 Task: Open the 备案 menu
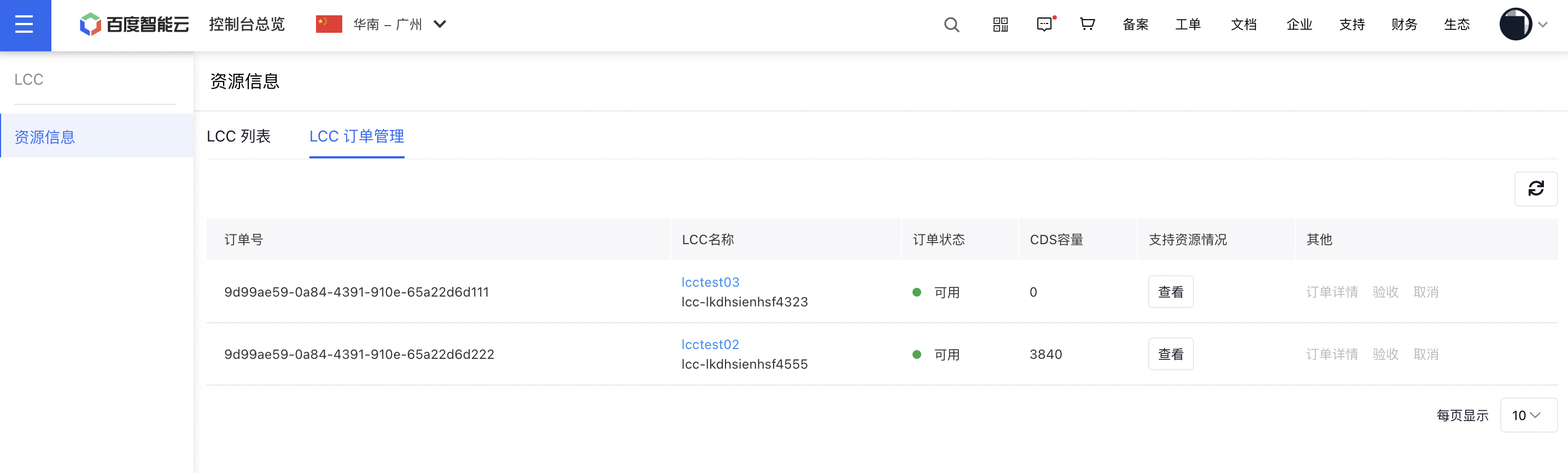coord(1135,25)
